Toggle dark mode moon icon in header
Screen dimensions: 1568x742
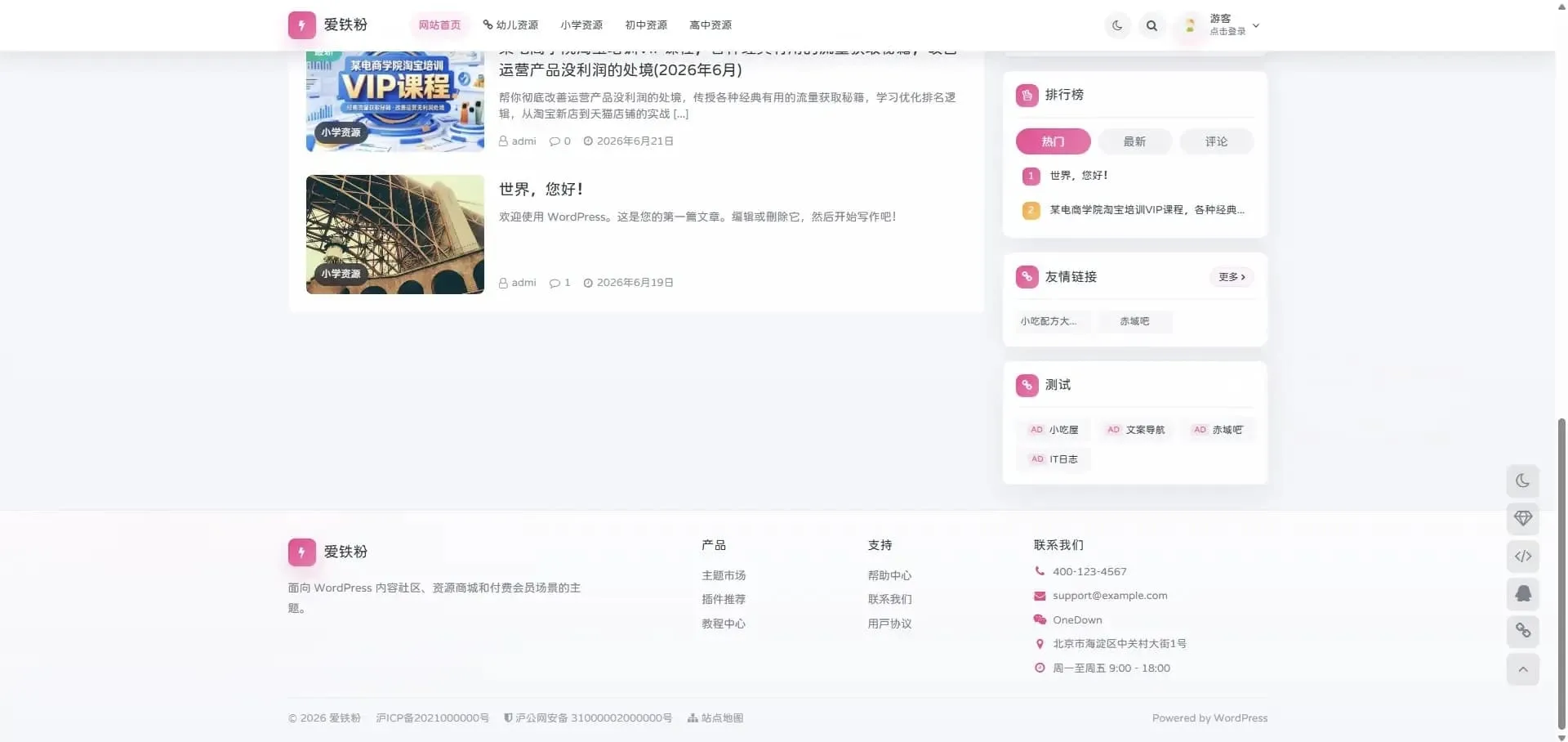point(1117,25)
